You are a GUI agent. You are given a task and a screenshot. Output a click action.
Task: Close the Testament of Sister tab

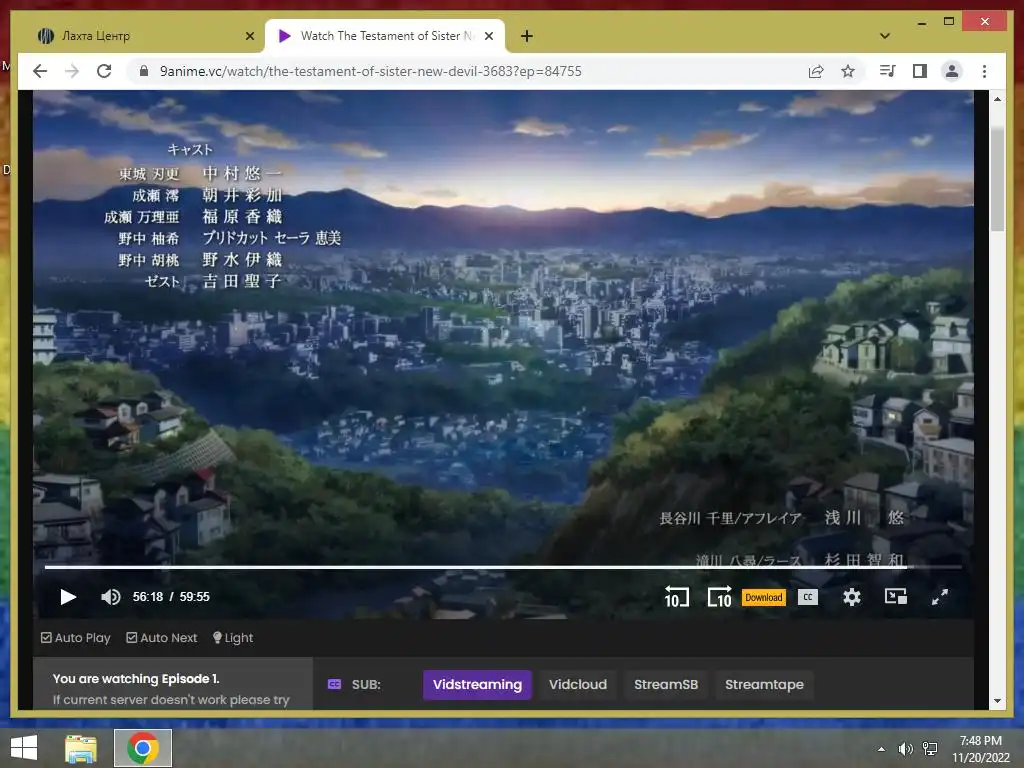[488, 37]
